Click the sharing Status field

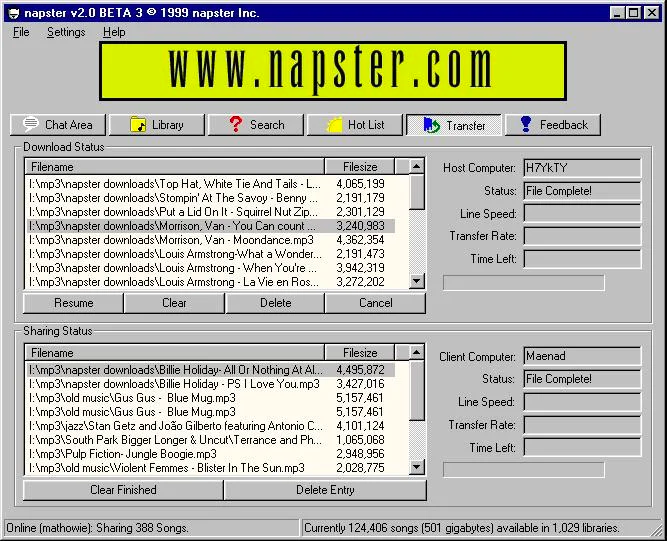[x=582, y=379]
